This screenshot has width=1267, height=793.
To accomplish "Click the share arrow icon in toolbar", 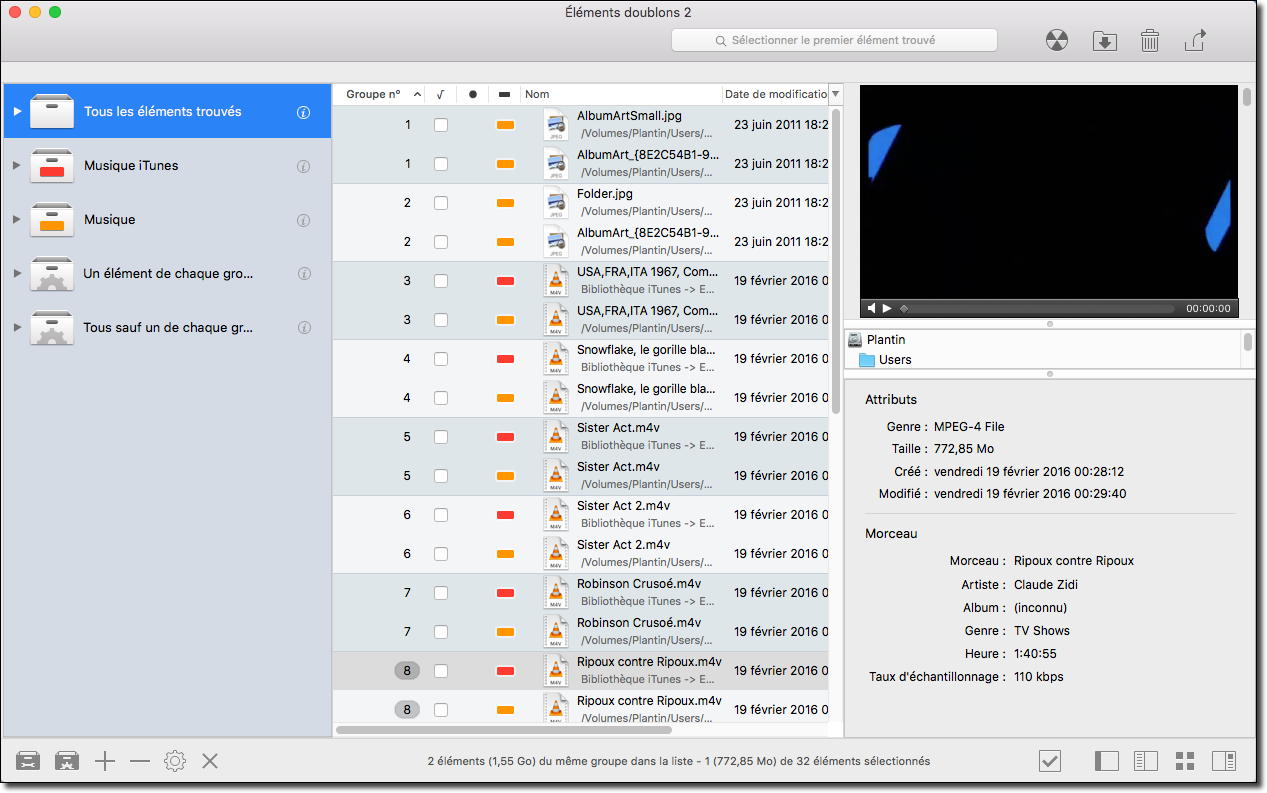I will (x=1195, y=40).
